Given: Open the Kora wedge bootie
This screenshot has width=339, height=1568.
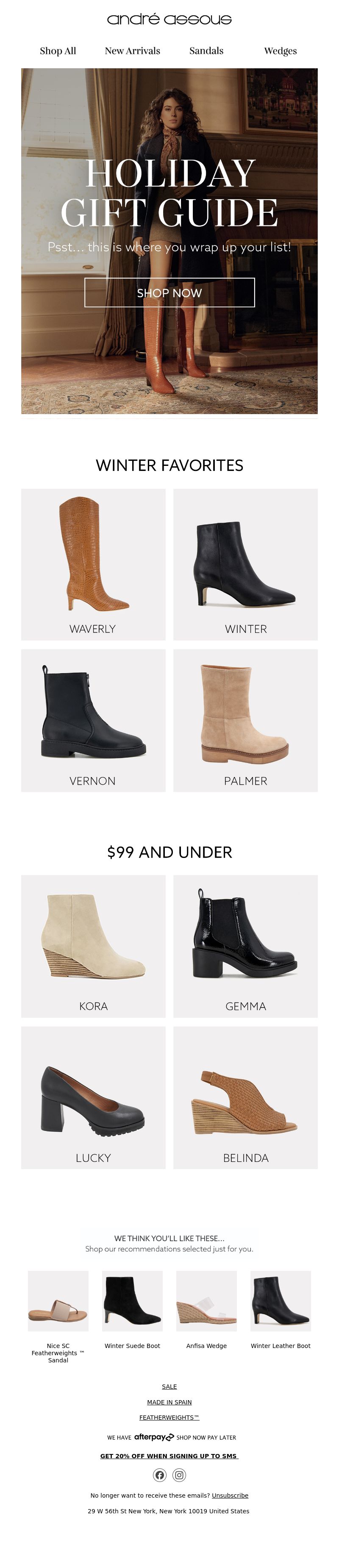Looking at the screenshot, I should coord(93,947).
